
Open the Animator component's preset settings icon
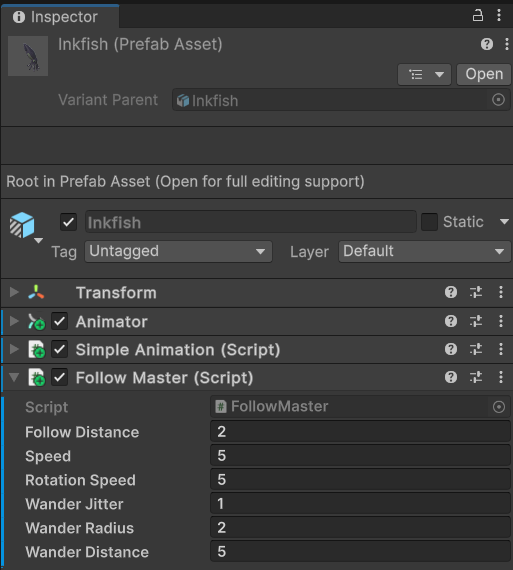476,321
